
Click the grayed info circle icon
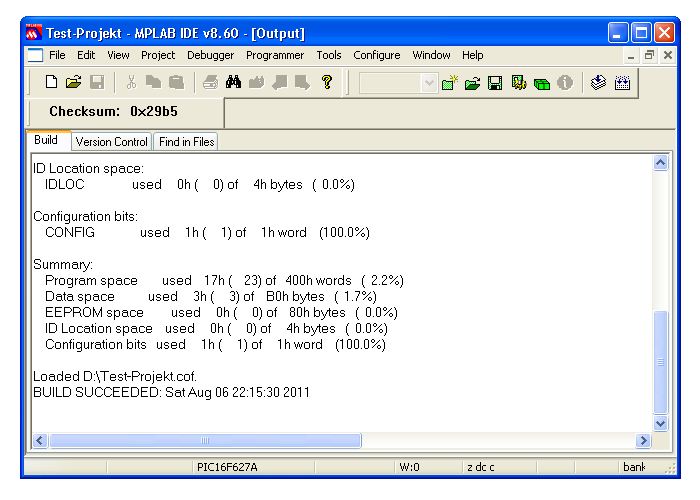(565, 83)
